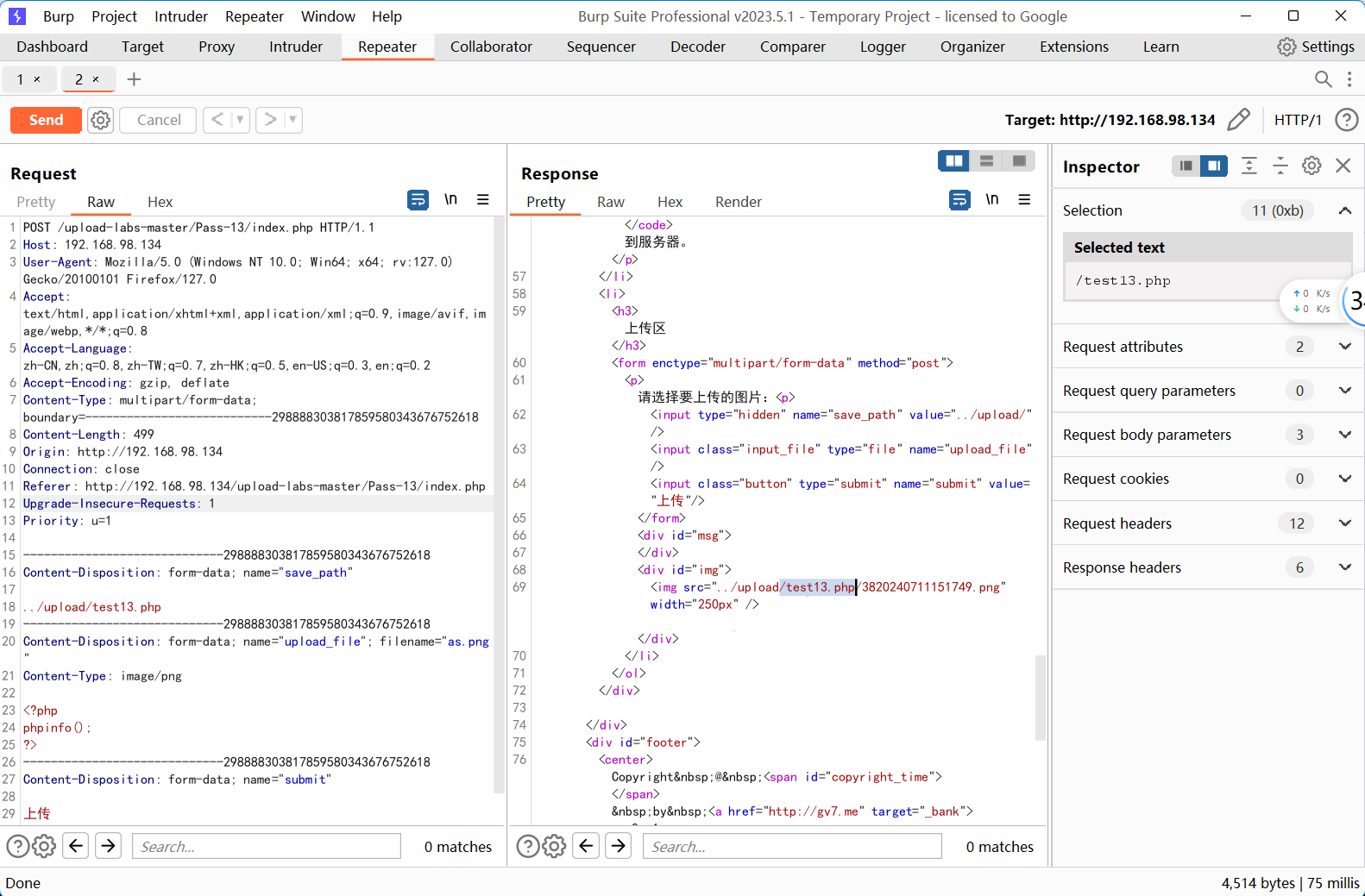Click the HTTP/1 protocol label
Image resolution: width=1365 pixels, height=896 pixels.
[1298, 120]
